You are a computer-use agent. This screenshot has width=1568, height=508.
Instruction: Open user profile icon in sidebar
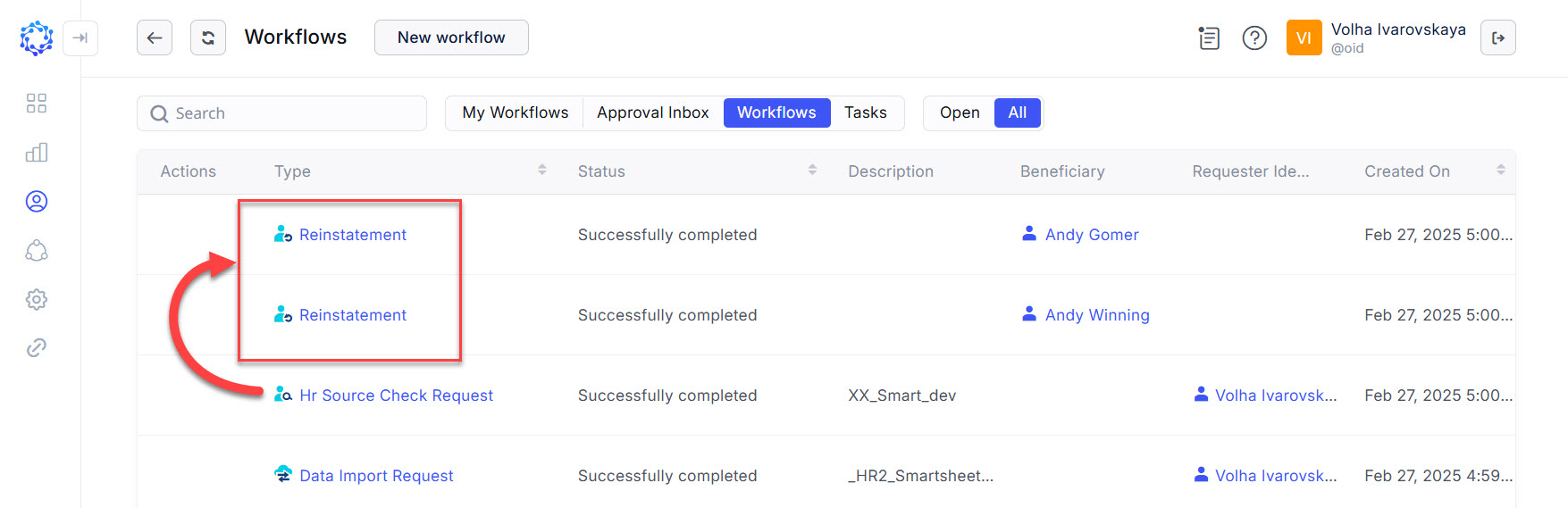37,202
